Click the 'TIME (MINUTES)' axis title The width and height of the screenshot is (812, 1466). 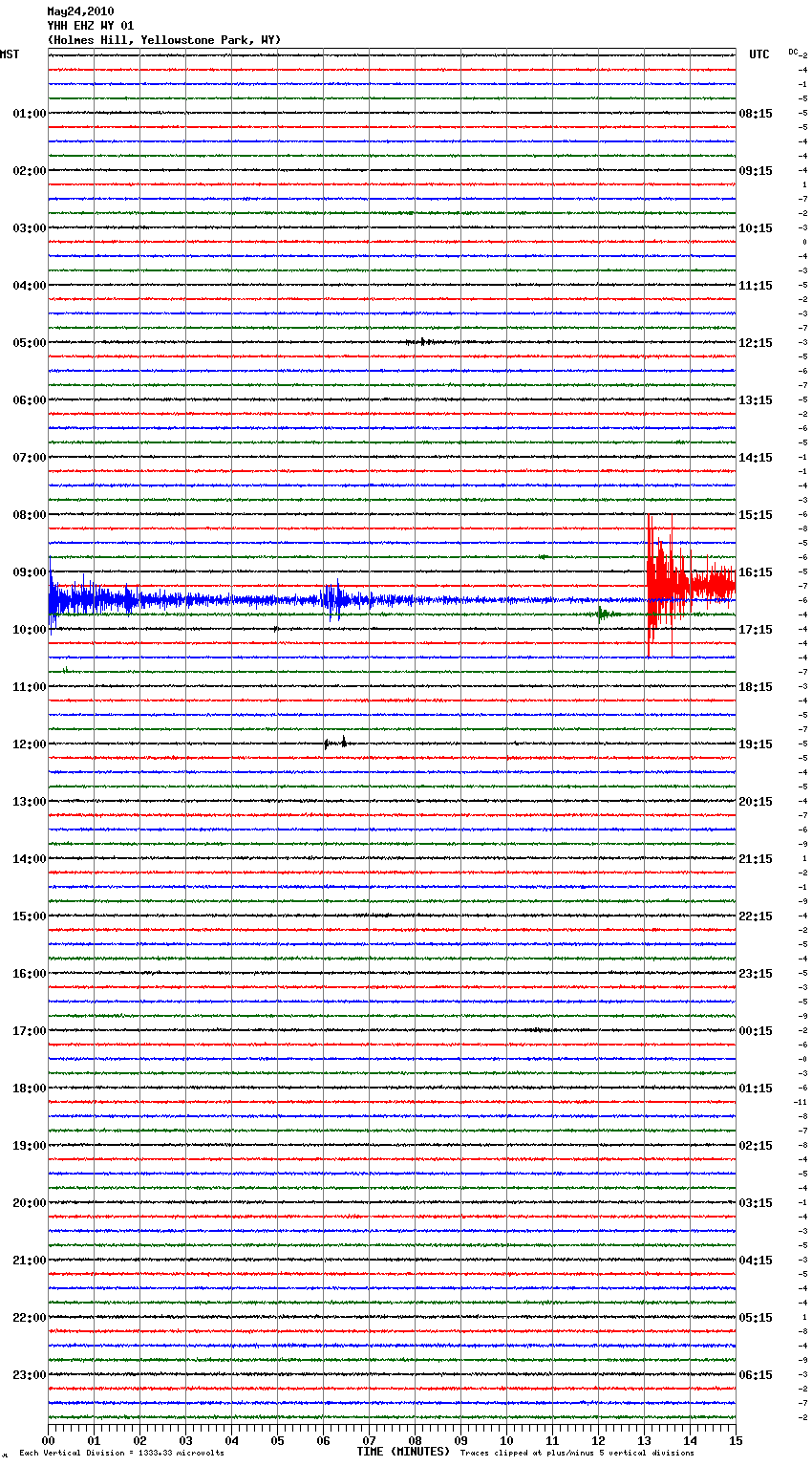(403, 1452)
